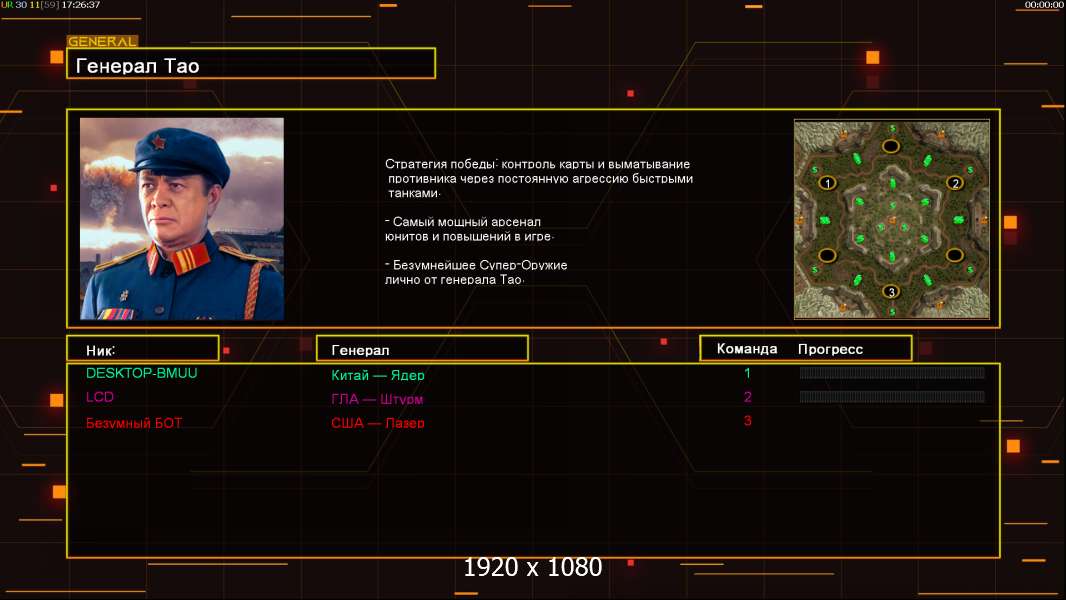Click LCD's loading progress bar
Image resolution: width=1066 pixels, height=600 pixels.
coord(892,396)
